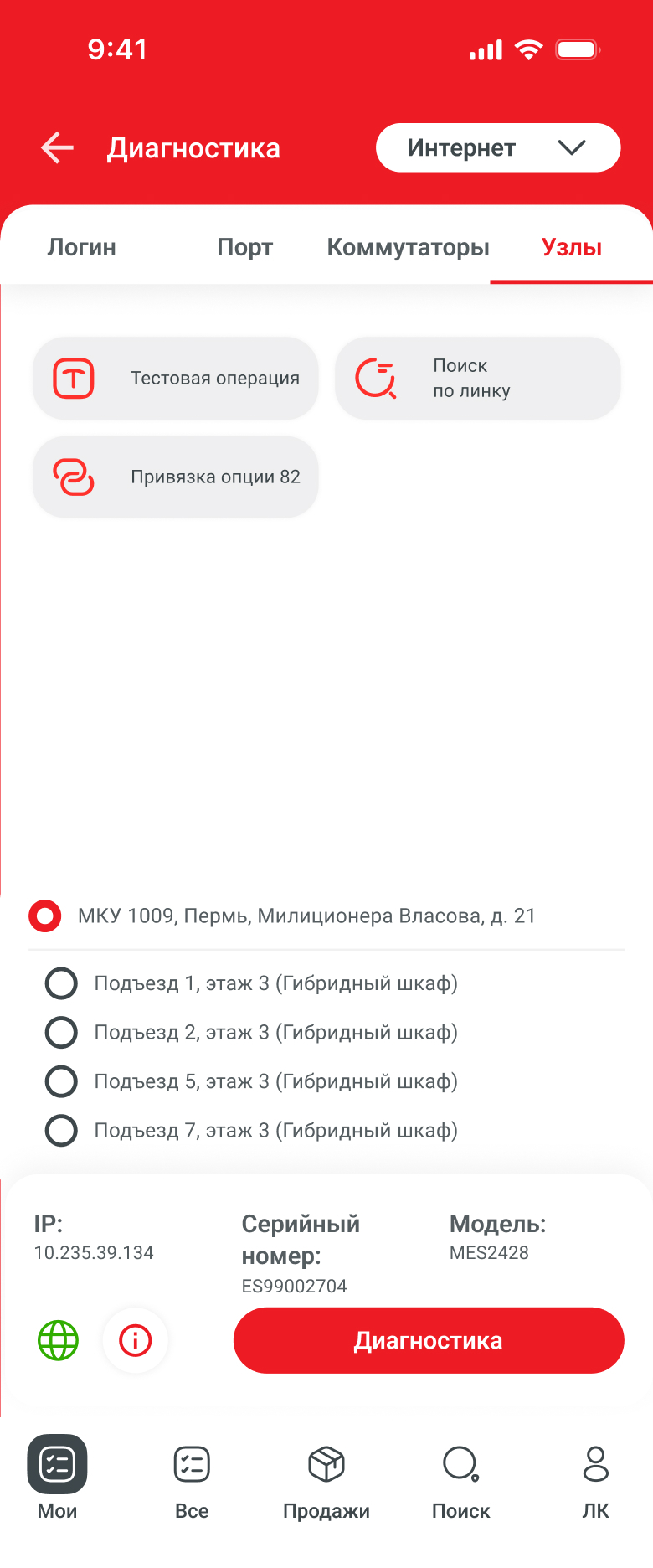Tap Тестовая операция button
The image size is (653, 1568).
(176, 378)
